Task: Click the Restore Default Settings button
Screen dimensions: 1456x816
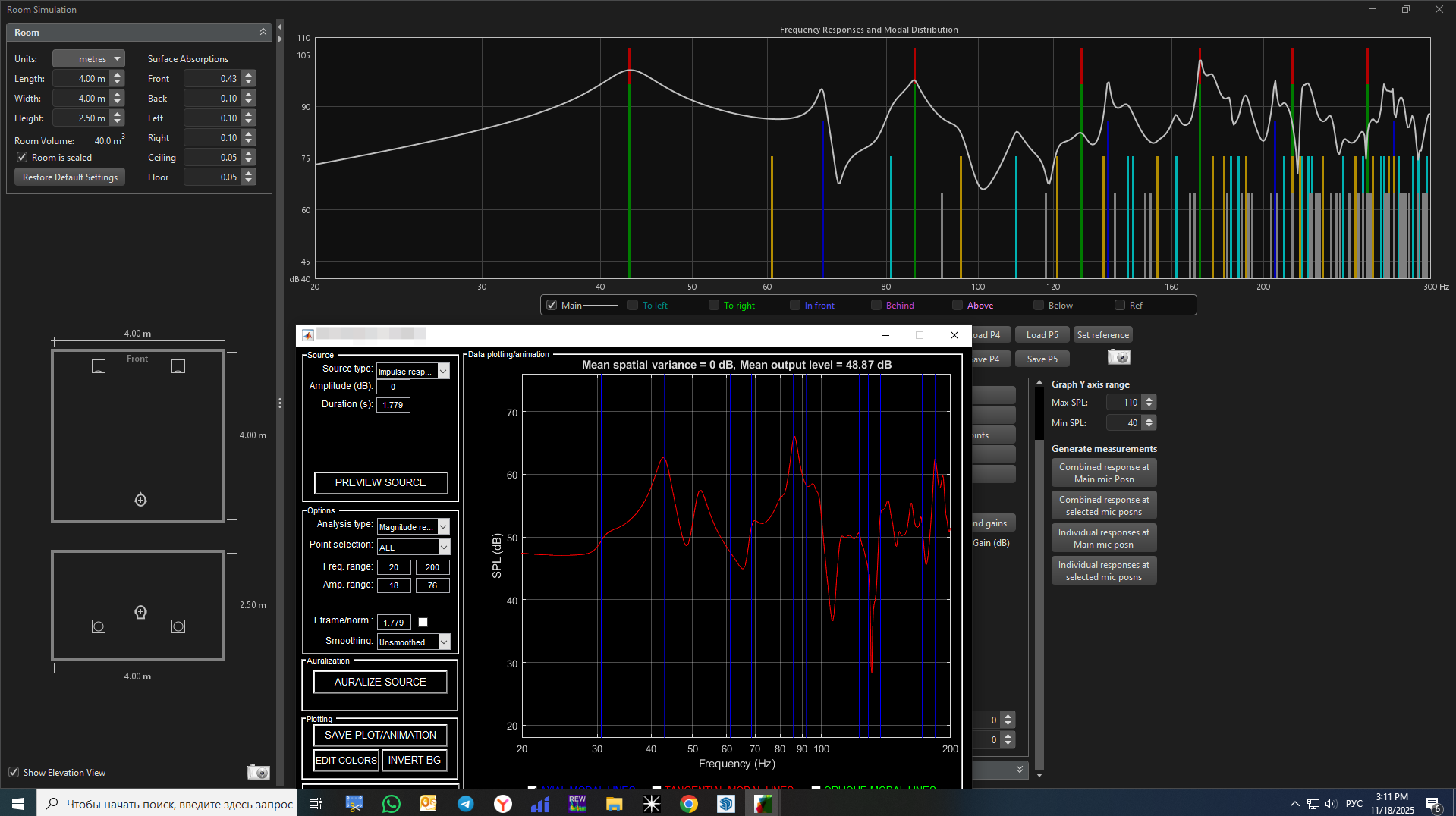Action: pyautogui.click(x=70, y=177)
